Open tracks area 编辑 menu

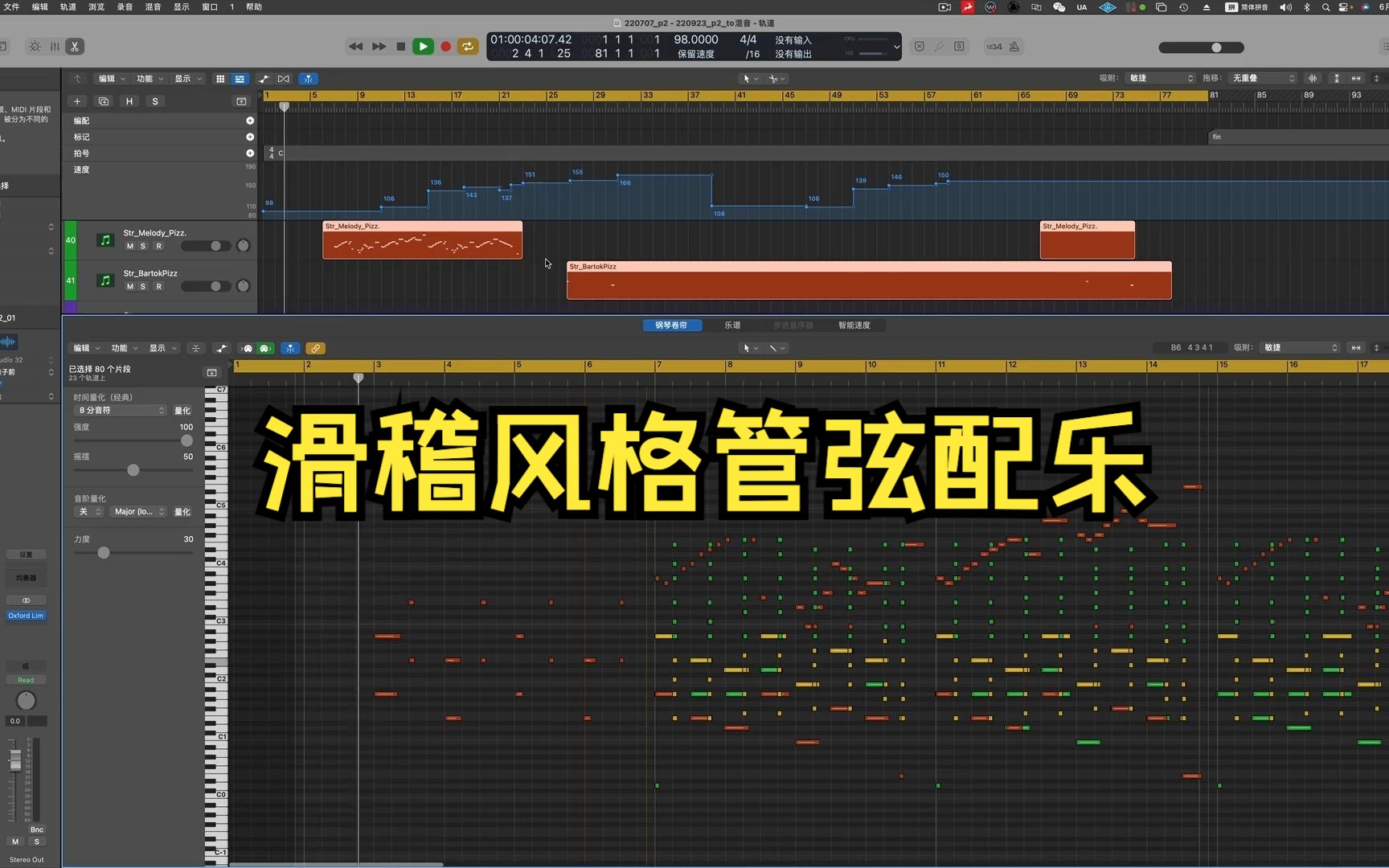(111, 79)
